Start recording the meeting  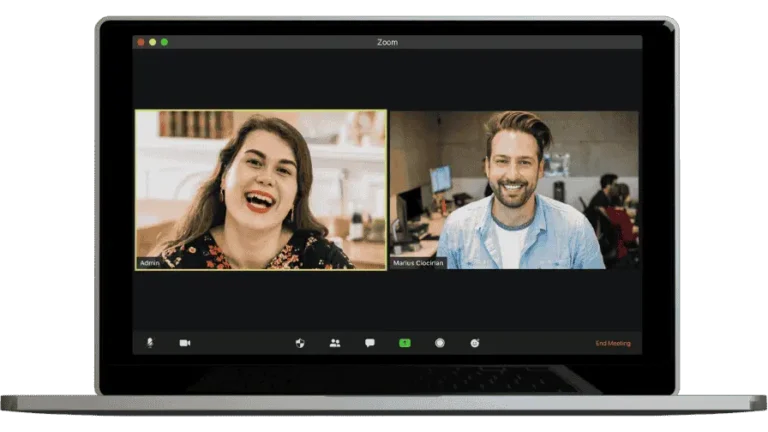[439, 343]
